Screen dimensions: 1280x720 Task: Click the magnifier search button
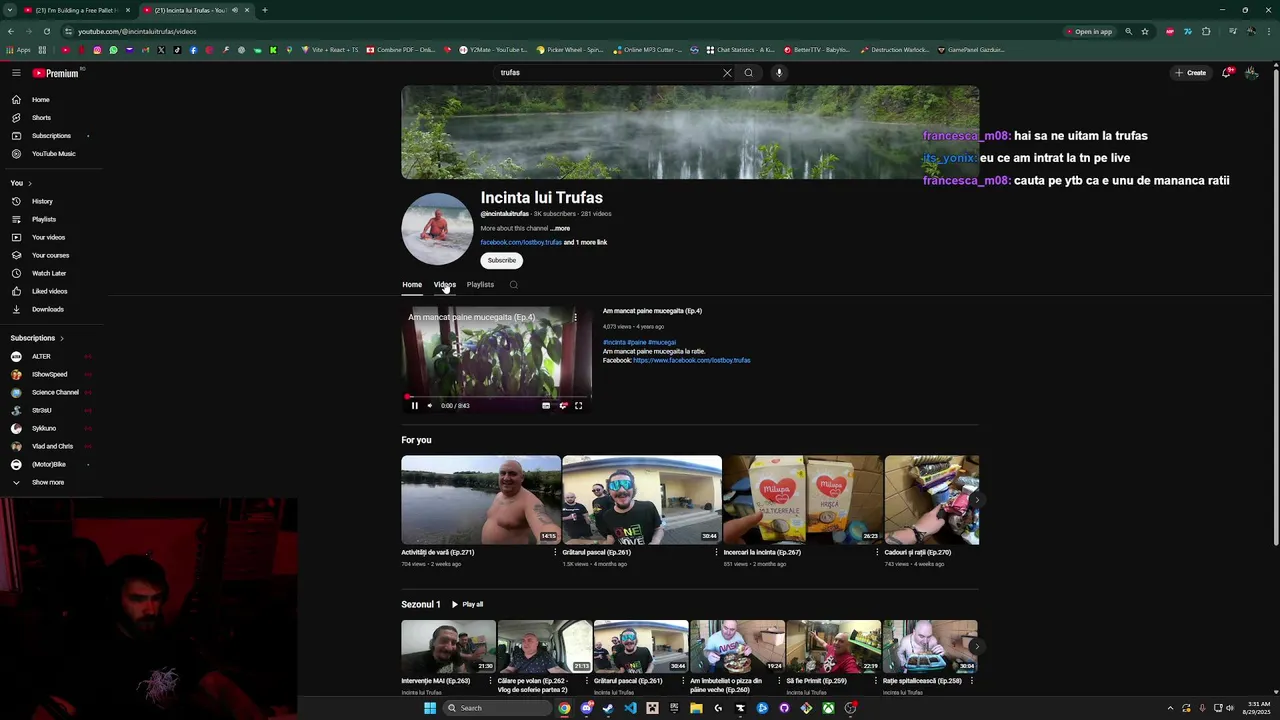[748, 73]
